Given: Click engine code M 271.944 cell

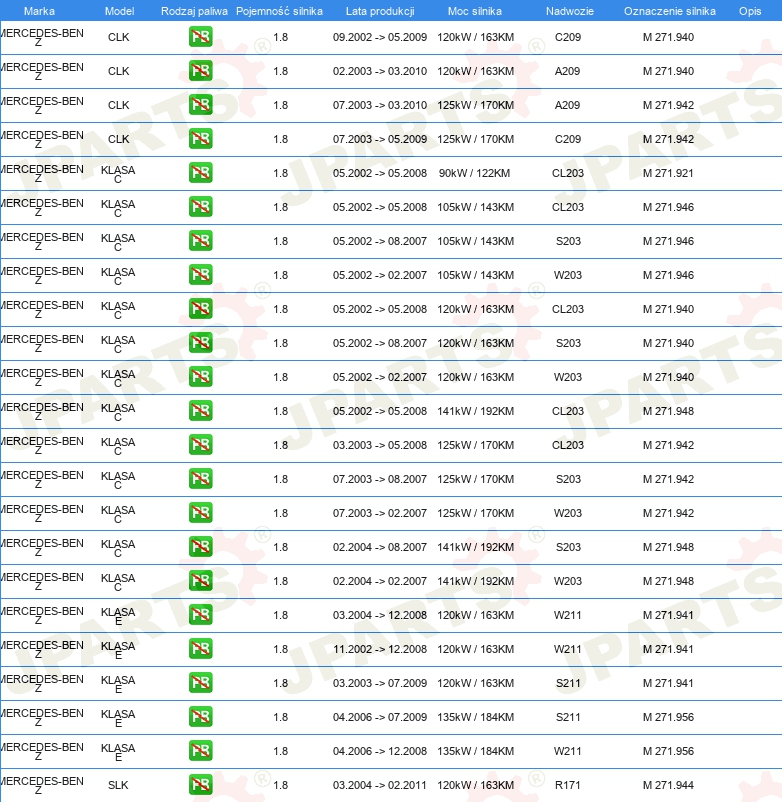Looking at the screenshot, I should 668,785.
